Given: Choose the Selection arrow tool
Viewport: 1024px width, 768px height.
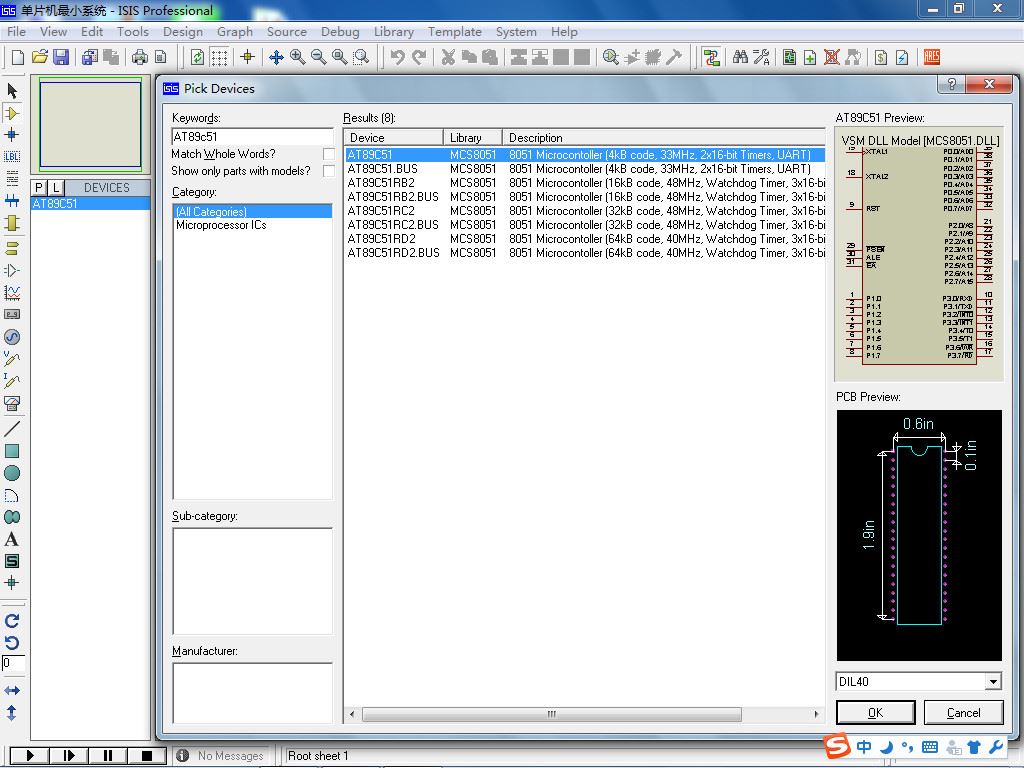Looking at the screenshot, I should [x=12, y=90].
